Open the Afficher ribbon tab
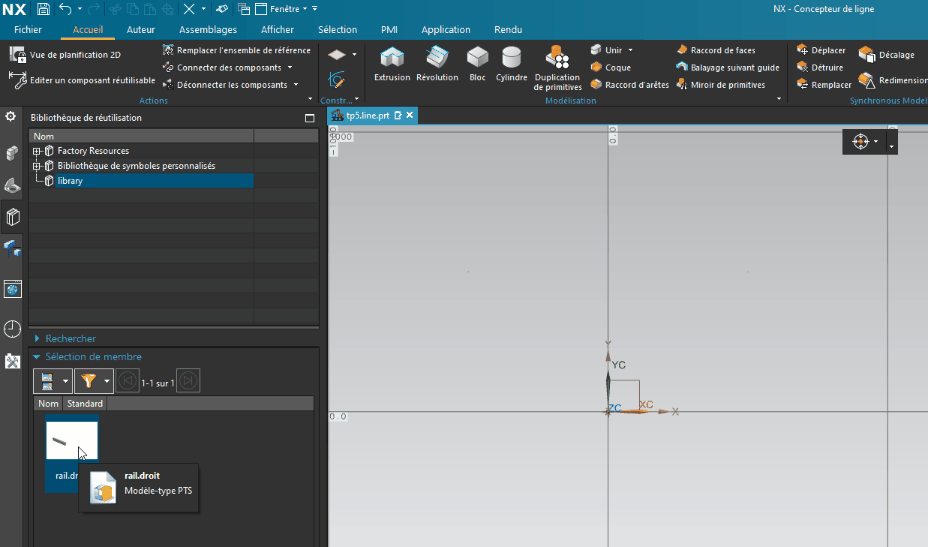This screenshot has width=928, height=547. (x=277, y=30)
